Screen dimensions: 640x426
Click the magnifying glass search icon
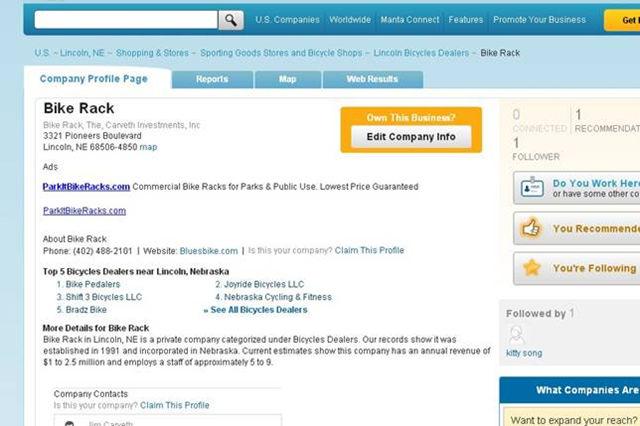click(231, 20)
